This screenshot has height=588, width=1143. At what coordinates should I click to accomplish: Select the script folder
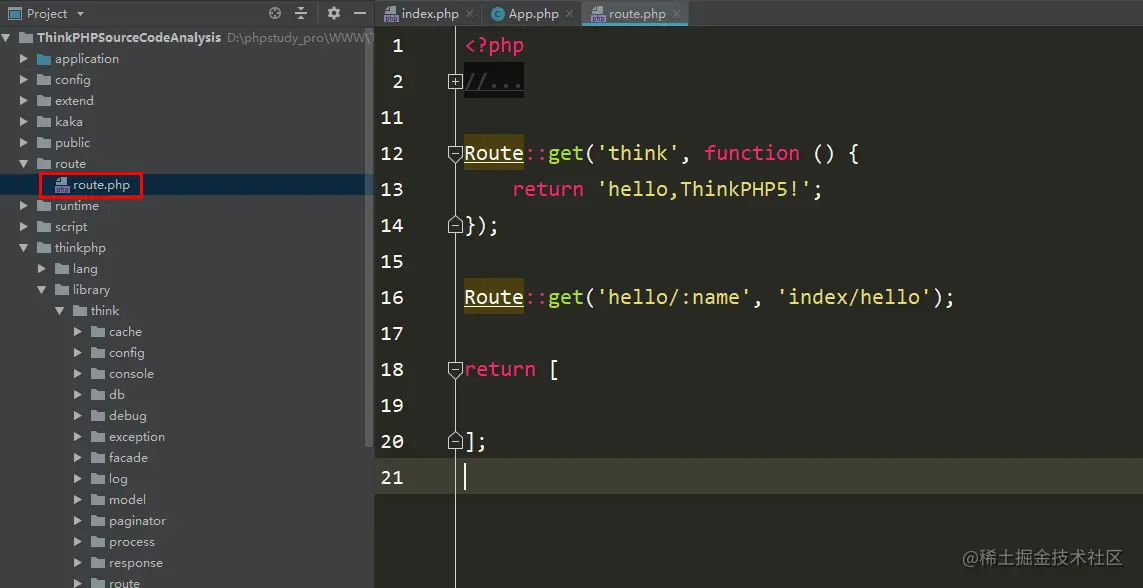(x=62, y=227)
